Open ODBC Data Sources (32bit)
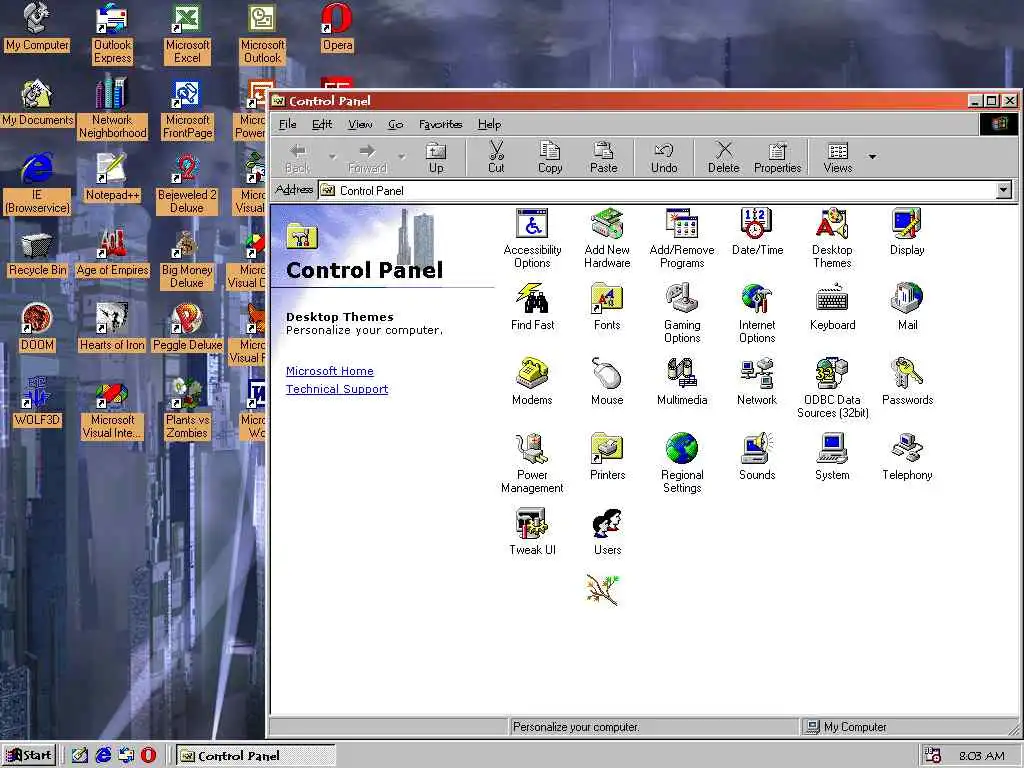 pos(832,389)
